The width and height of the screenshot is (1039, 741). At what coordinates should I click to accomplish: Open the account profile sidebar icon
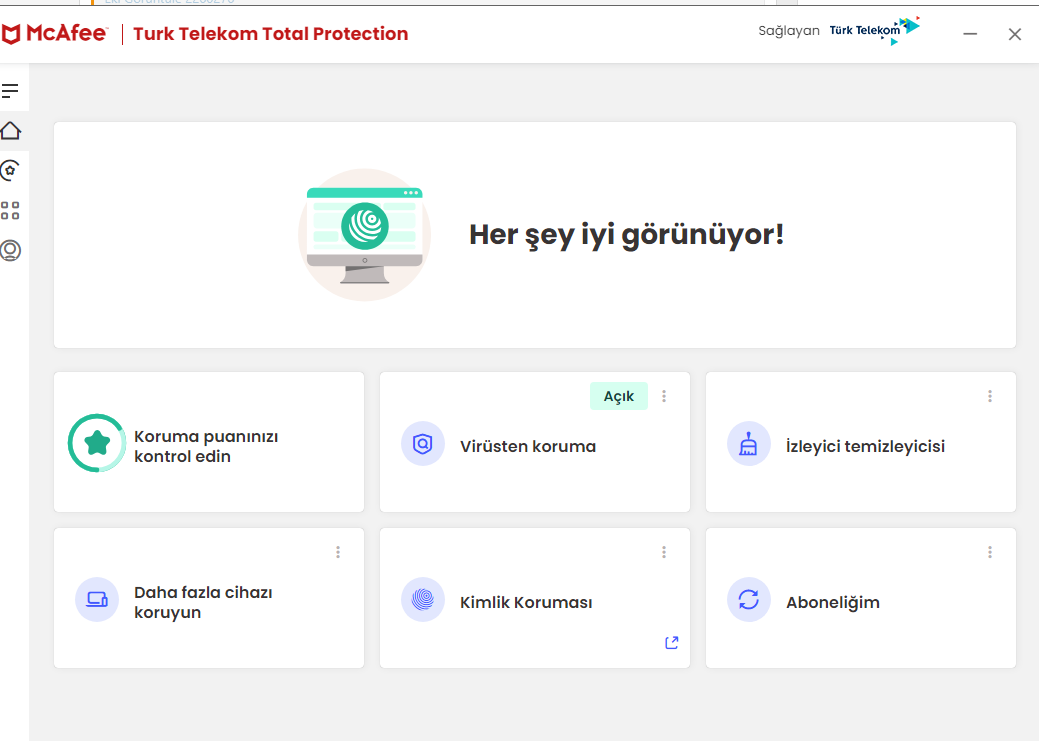tap(10, 251)
